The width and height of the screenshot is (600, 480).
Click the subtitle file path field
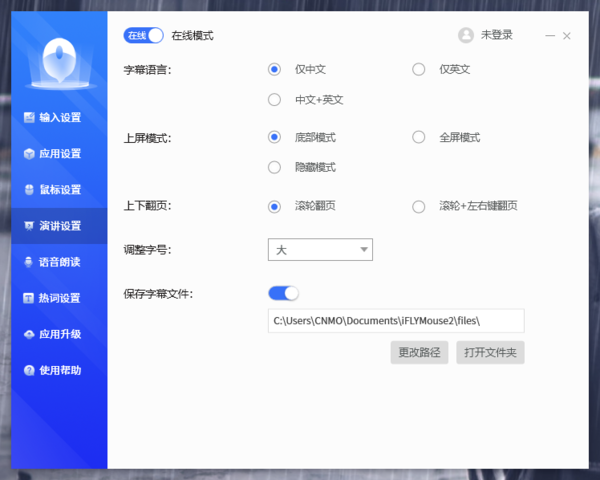pyautogui.click(x=396, y=321)
